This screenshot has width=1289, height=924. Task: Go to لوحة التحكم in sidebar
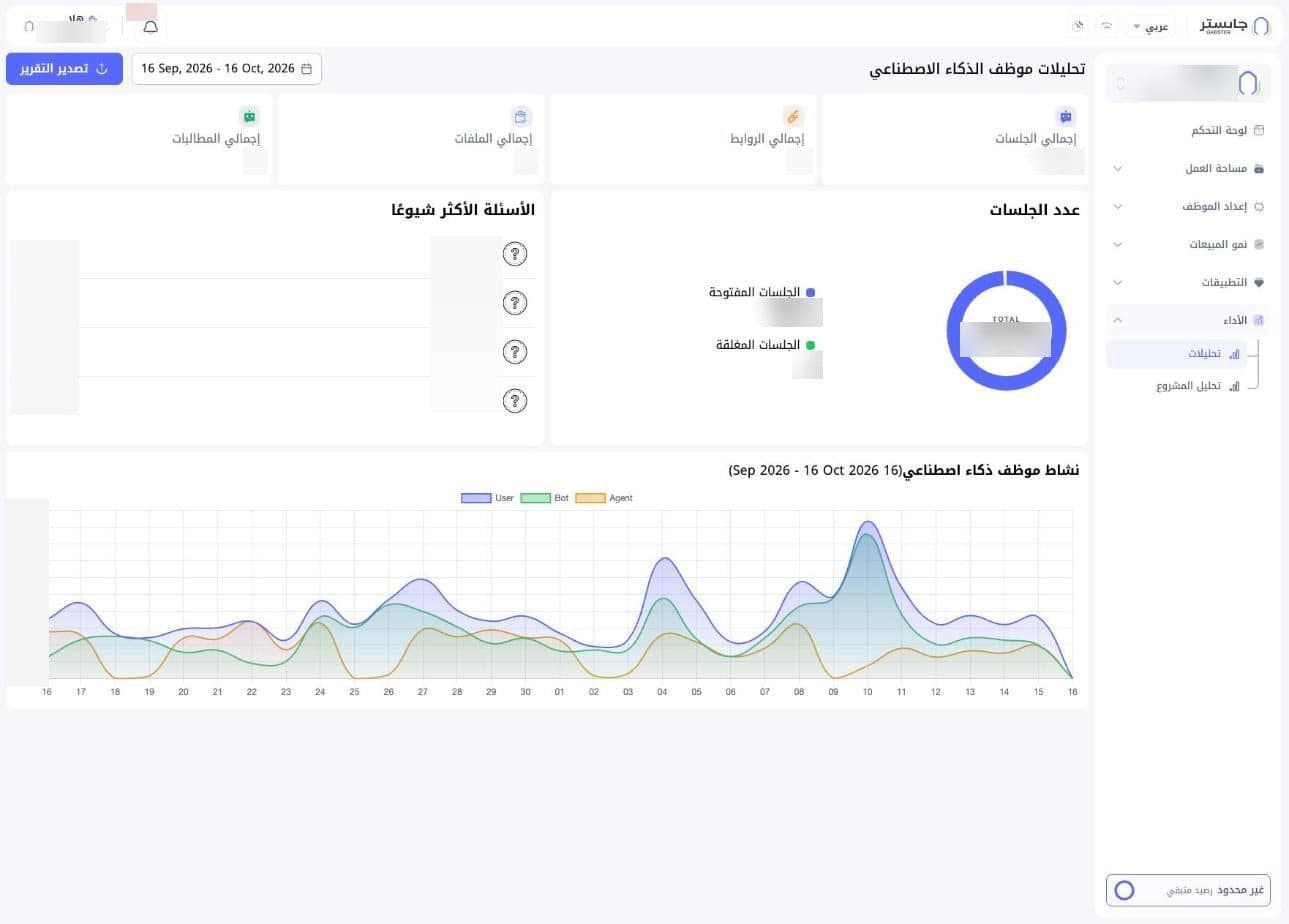(x=1188, y=130)
